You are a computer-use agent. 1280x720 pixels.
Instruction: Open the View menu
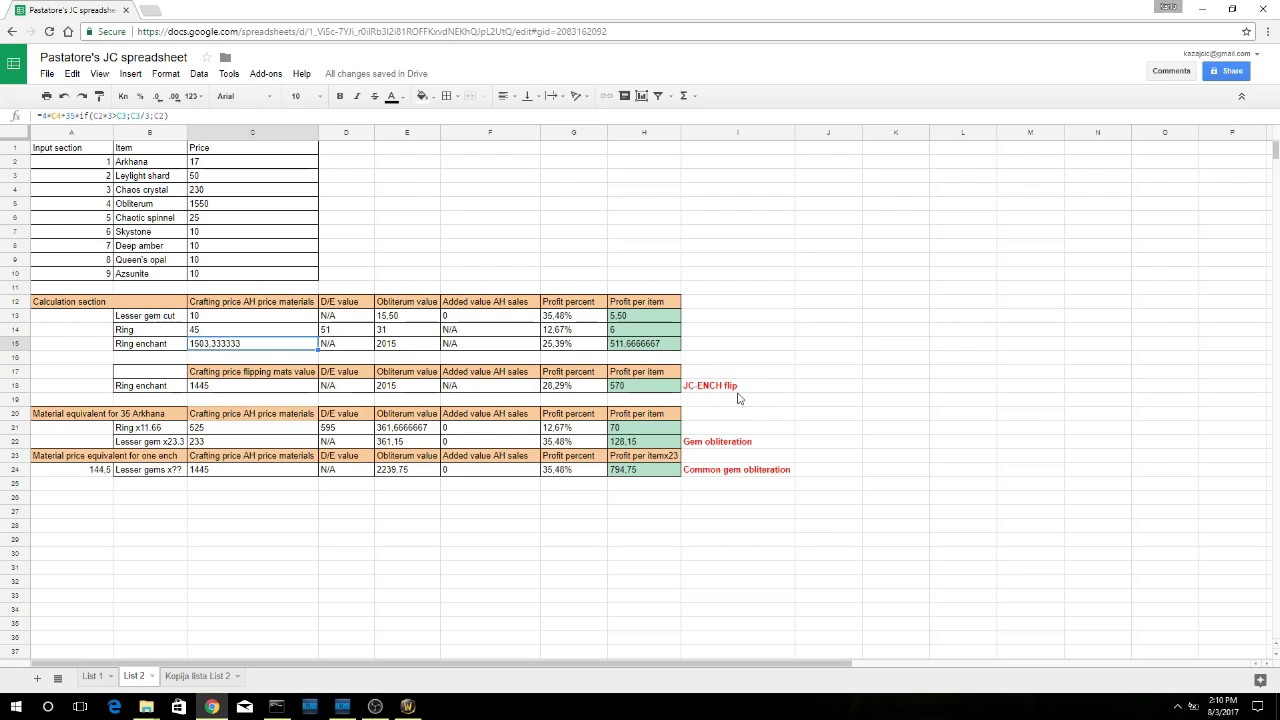99,74
